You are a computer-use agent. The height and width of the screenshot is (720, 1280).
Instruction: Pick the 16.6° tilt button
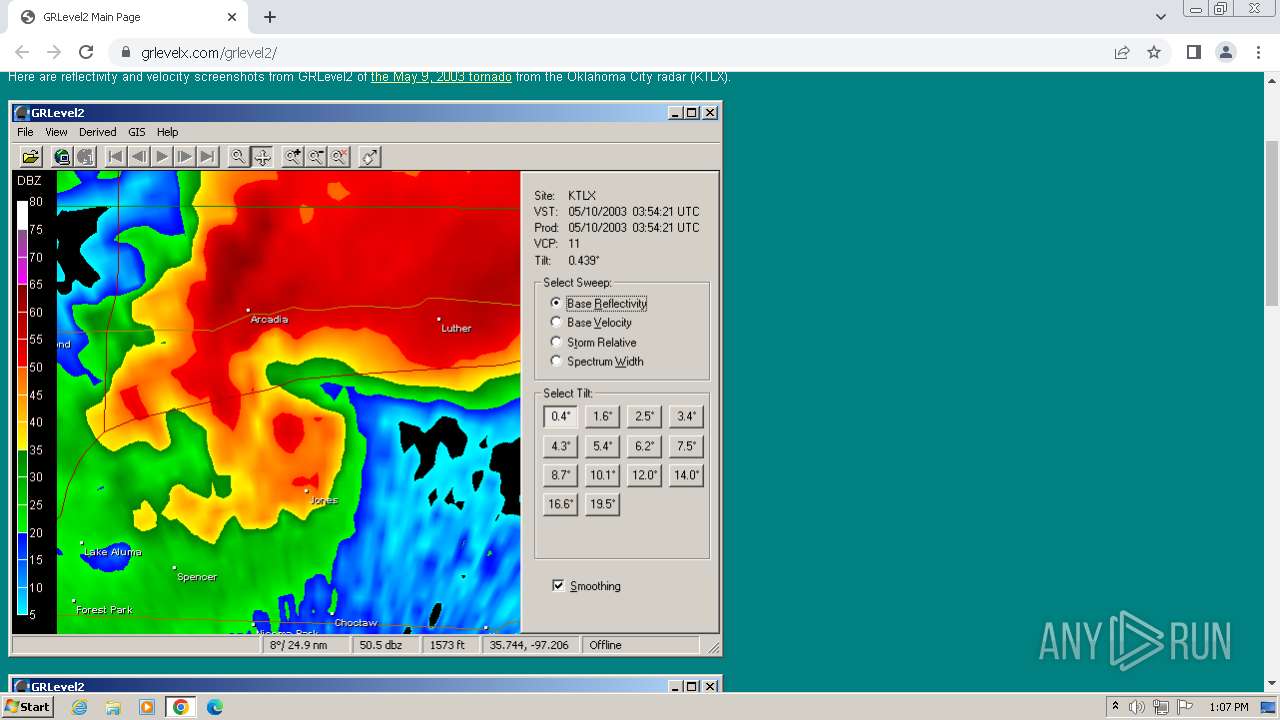pyautogui.click(x=561, y=504)
